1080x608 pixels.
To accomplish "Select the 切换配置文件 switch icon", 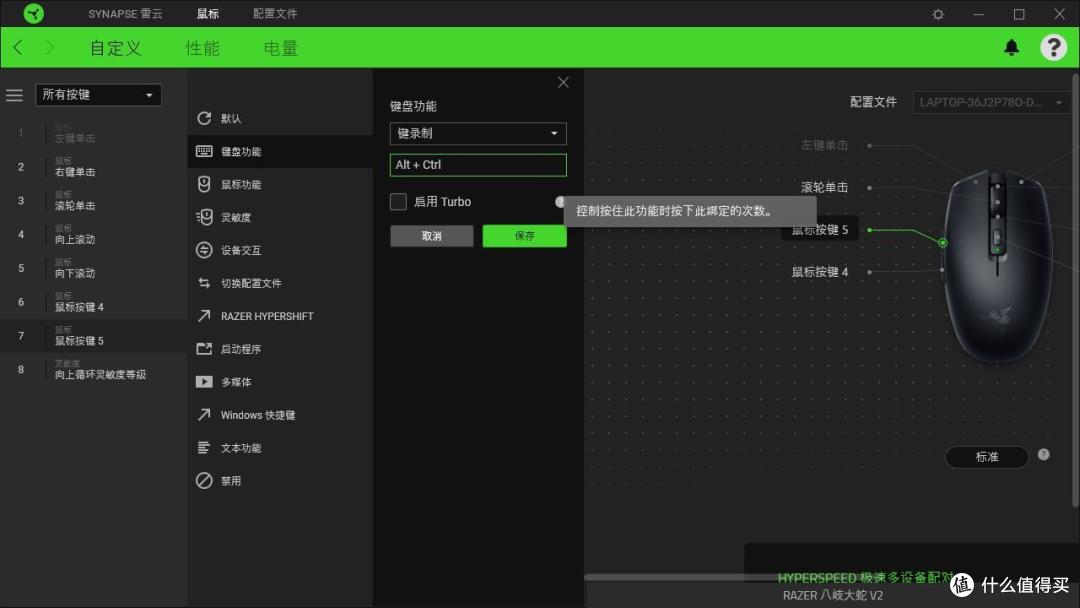I will pos(204,283).
